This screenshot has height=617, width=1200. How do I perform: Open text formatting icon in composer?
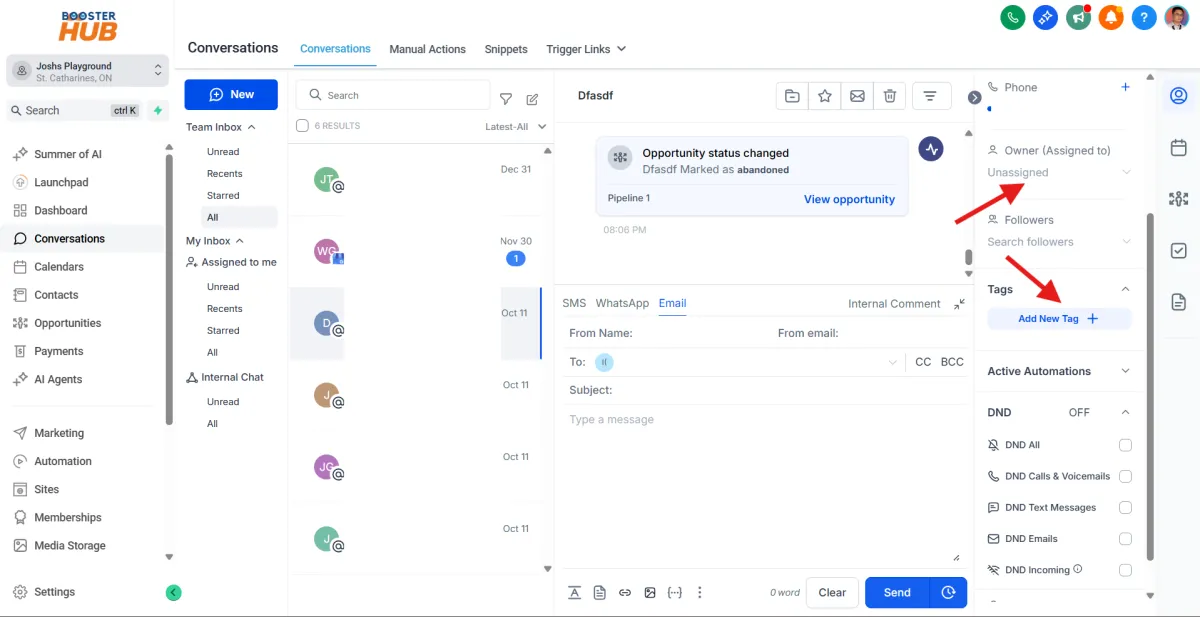575,592
